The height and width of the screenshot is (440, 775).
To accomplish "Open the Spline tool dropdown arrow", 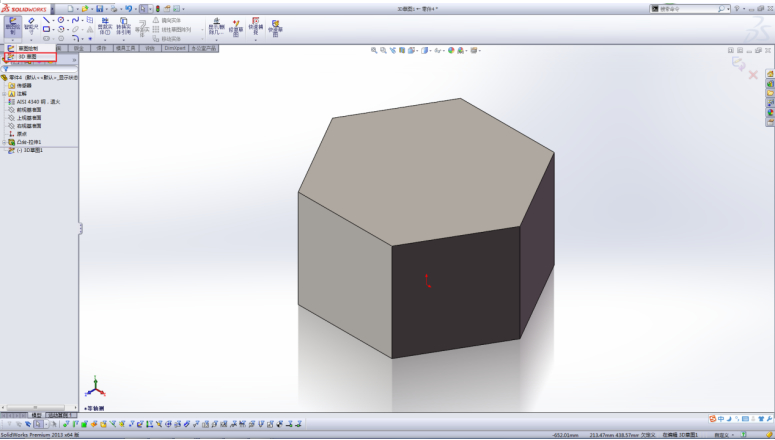I will coord(83,21).
